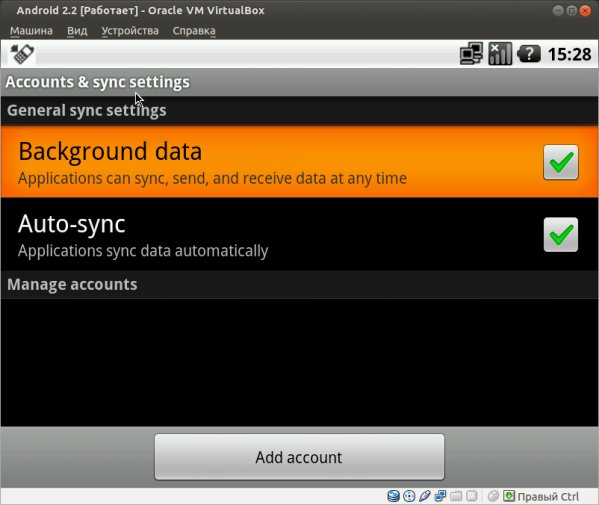Click the mouse integration status icon
This screenshot has height=505, width=599.
click(x=493, y=496)
